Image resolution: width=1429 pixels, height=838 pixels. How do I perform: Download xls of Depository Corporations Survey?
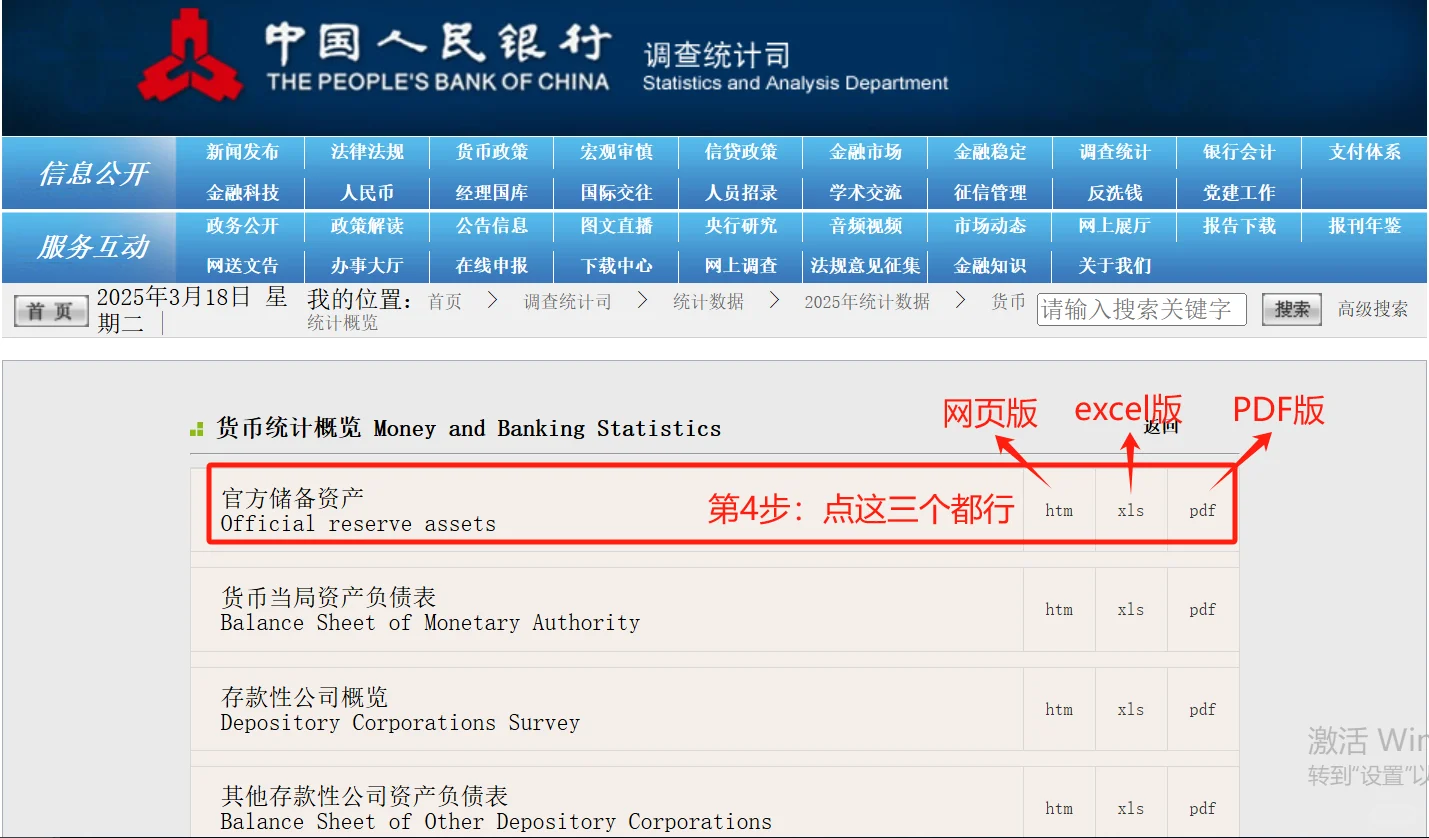1131,709
